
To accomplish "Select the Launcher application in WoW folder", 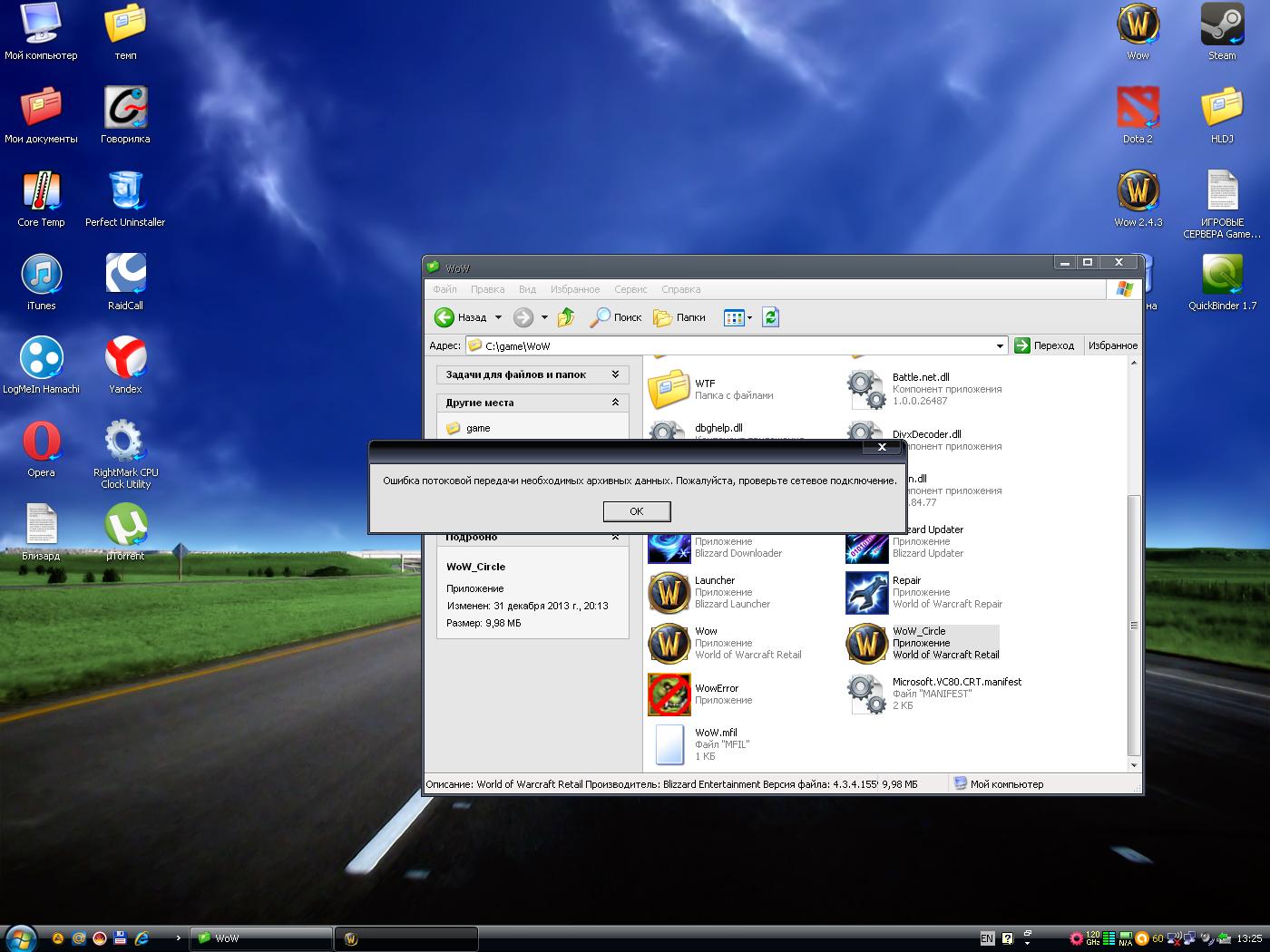I will 709,592.
